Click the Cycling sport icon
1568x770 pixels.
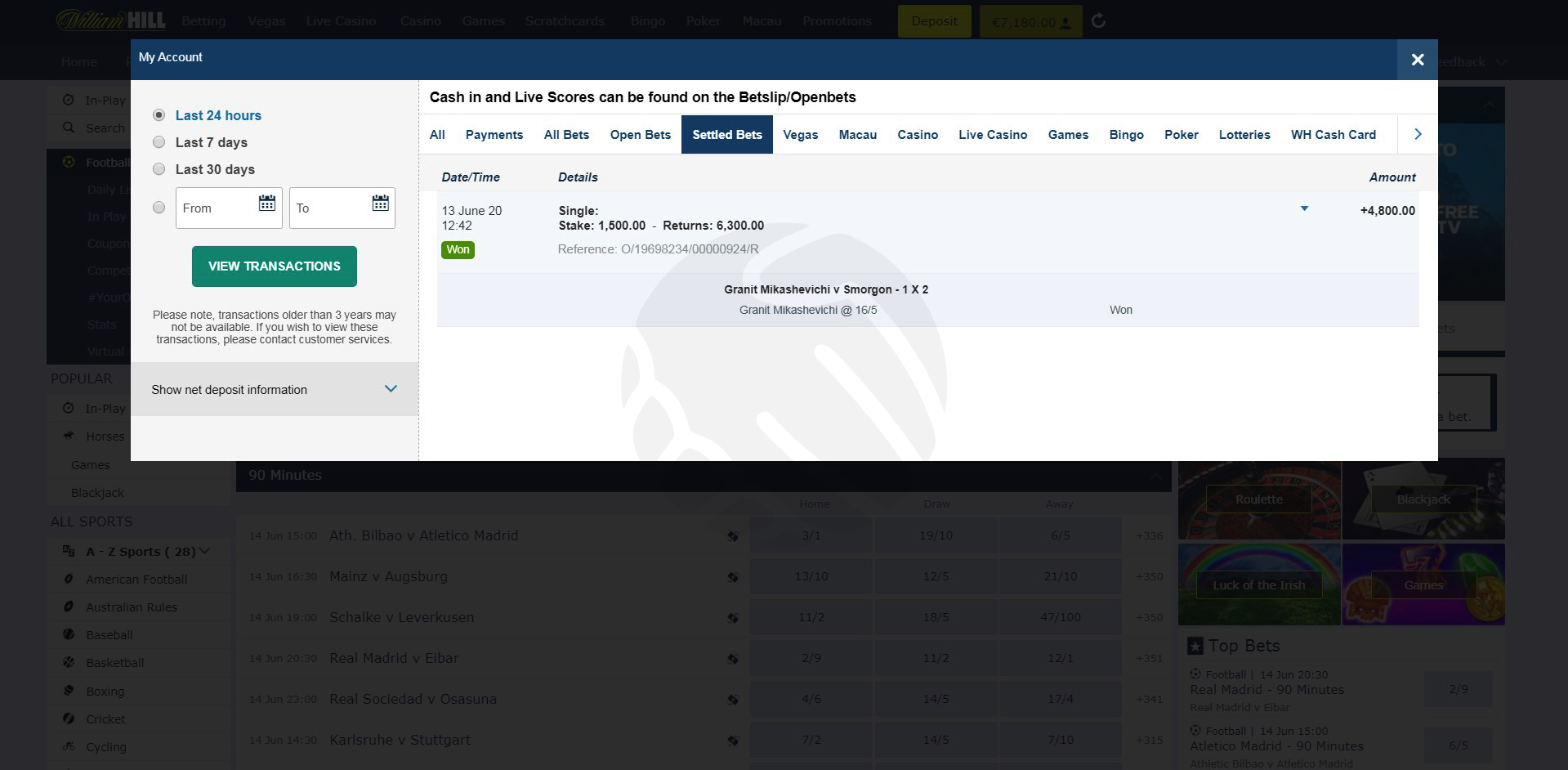[x=69, y=746]
